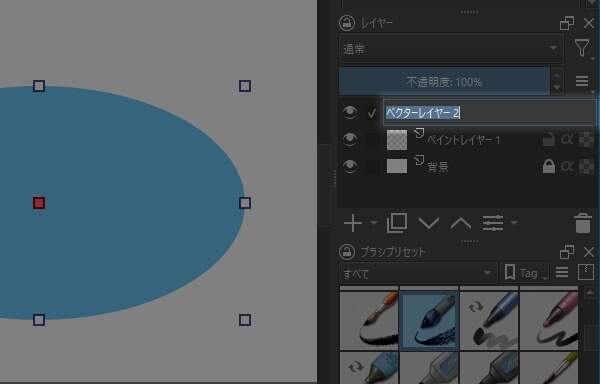Click the bottom-left selection handle
The height and width of the screenshot is (384, 600).
coord(39,320)
